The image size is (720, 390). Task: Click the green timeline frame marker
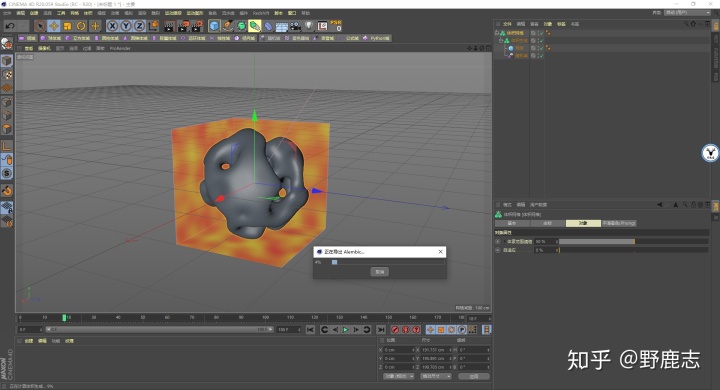click(x=64, y=317)
